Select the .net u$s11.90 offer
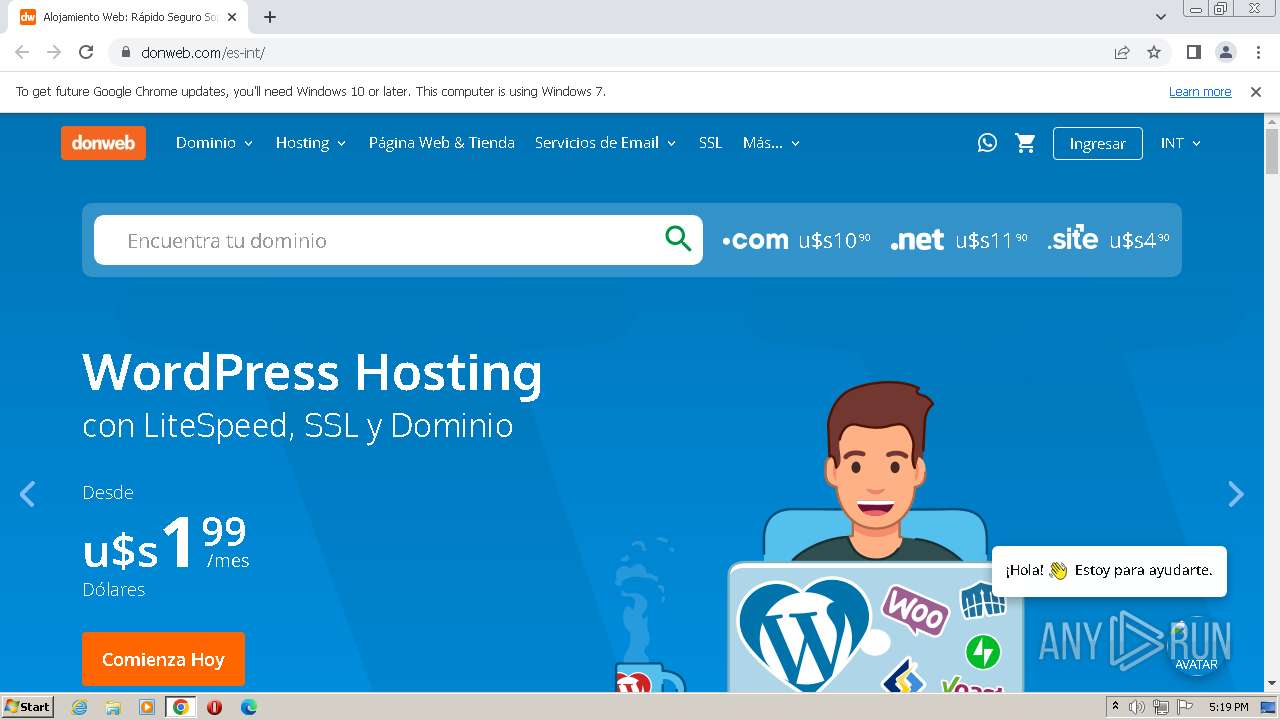The width and height of the screenshot is (1280, 720). [959, 240]
